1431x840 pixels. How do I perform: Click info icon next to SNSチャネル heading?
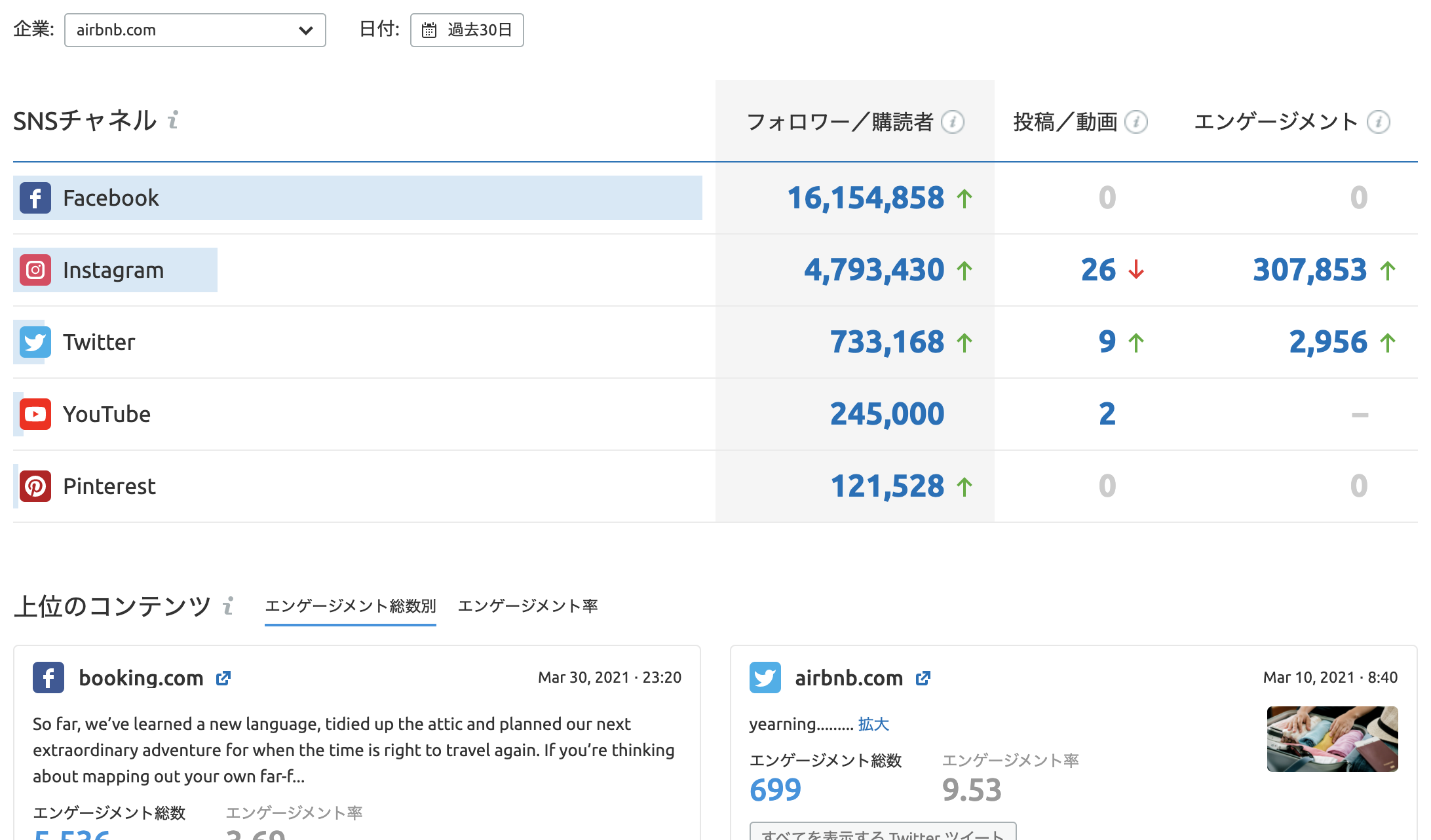[173, 121]
